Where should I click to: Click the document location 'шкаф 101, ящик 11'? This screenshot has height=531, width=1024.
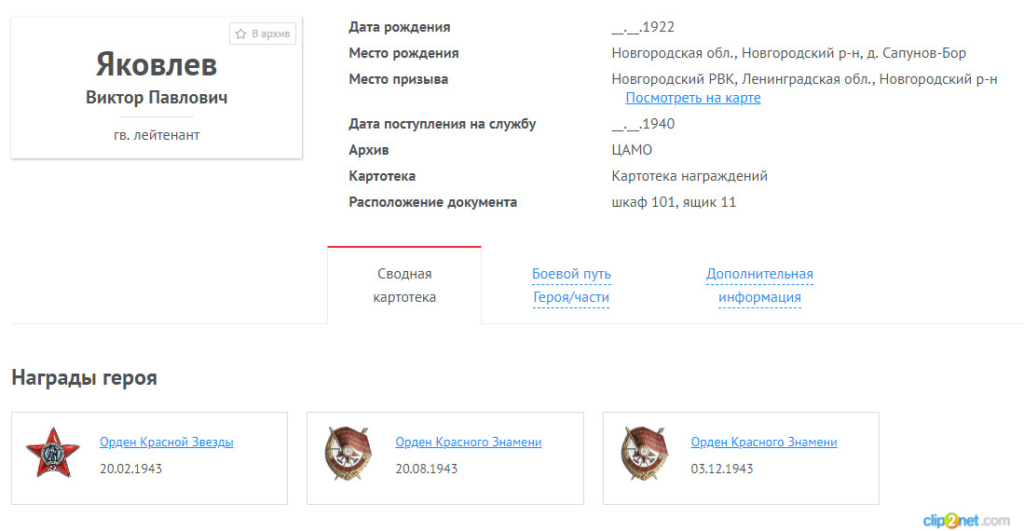click(673, 202)
